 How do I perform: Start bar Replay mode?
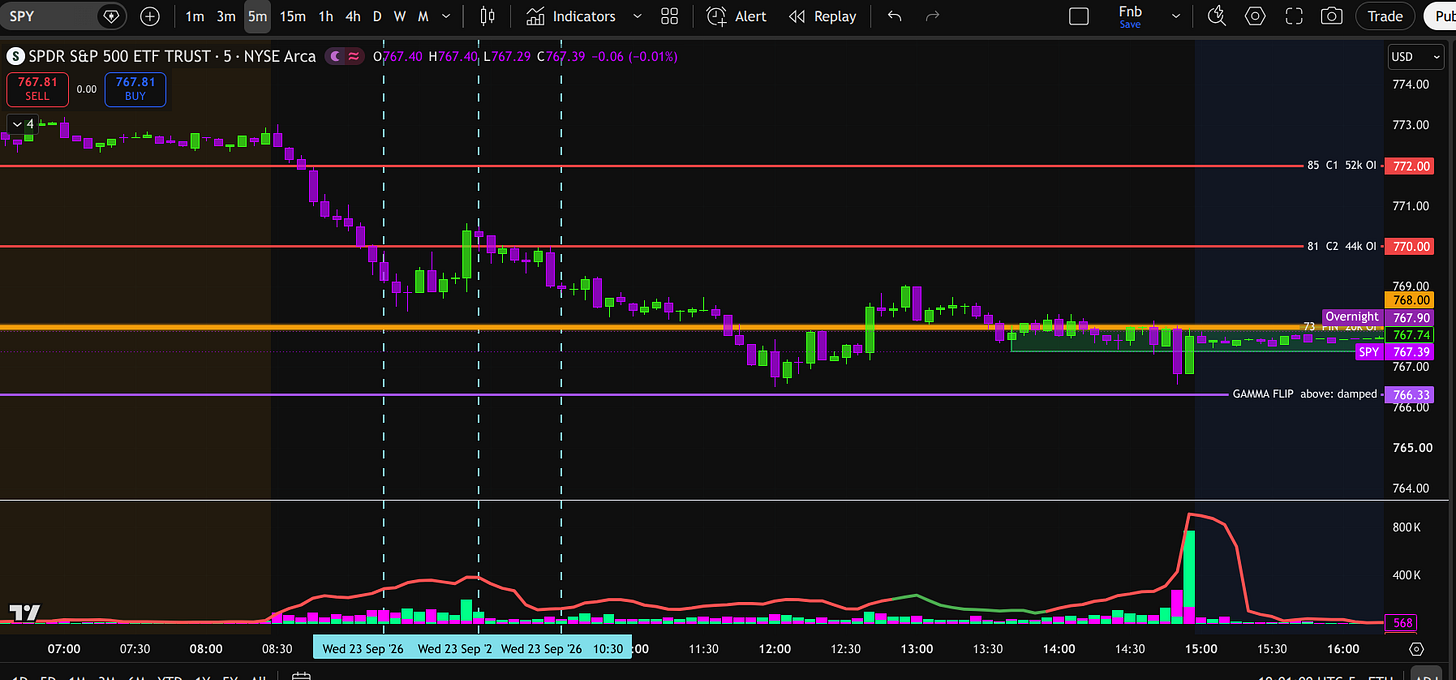click(822, 16)
